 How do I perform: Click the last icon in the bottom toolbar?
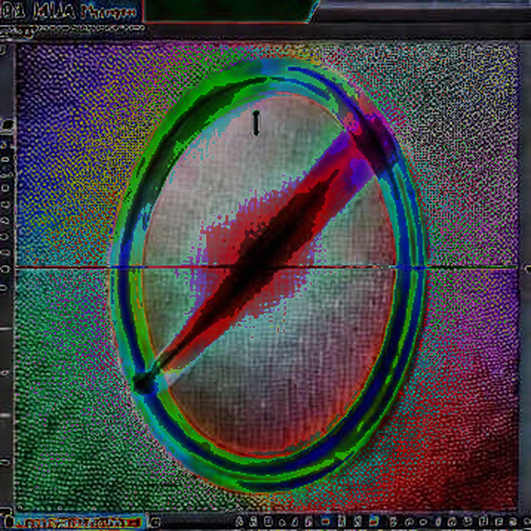pyautogui.click(x=527, y=522)
